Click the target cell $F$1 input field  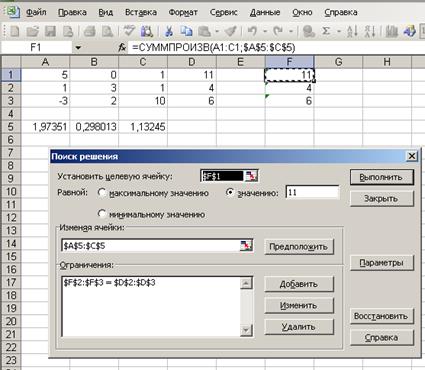coord(222,176)
